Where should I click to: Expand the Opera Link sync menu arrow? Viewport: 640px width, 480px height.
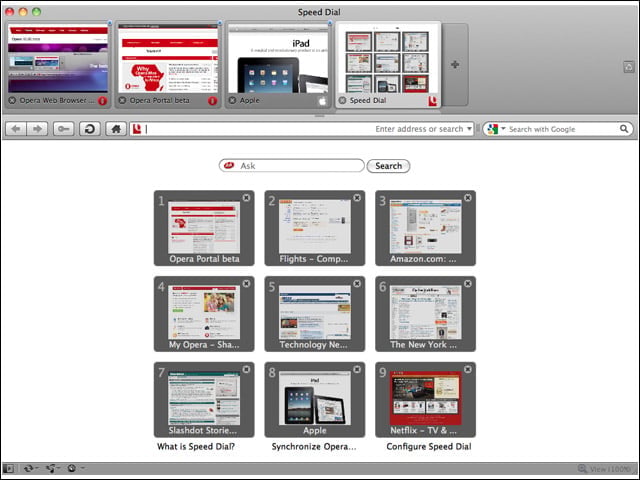point(37,468)
